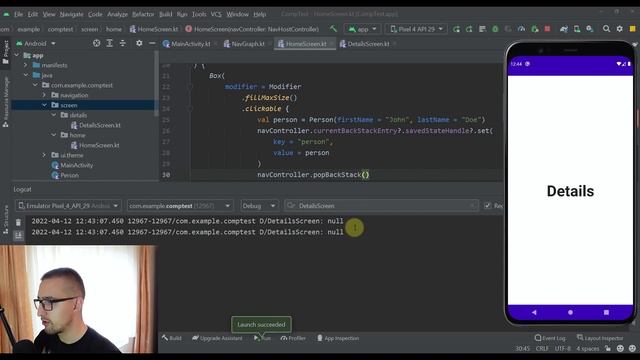The width and height of the screenshot is (640, 360).
Task: Click the Apply Changes and Restart Activity icon
Action: 469,29
